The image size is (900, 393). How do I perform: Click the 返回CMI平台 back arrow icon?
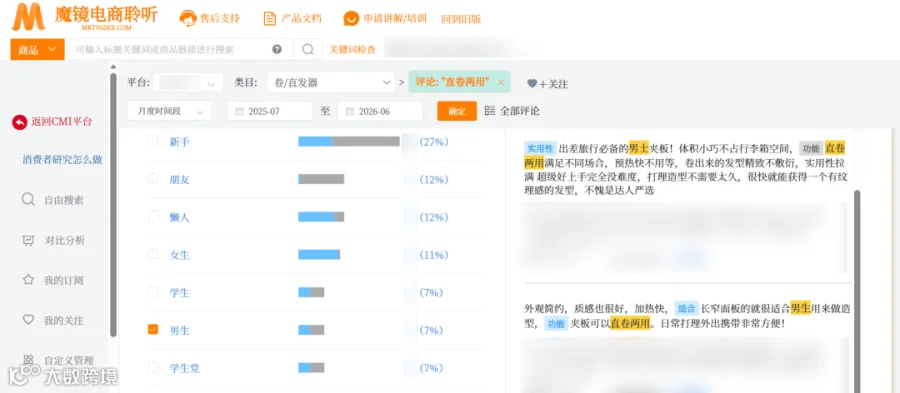point(20,122)
